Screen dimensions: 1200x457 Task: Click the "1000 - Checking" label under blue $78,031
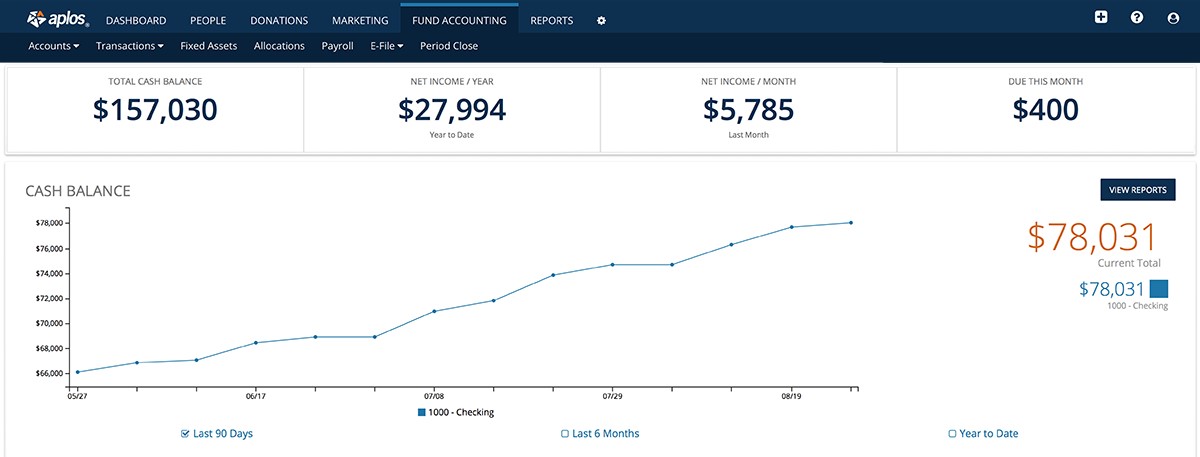pyautogui.click(x=1137, y=307)
